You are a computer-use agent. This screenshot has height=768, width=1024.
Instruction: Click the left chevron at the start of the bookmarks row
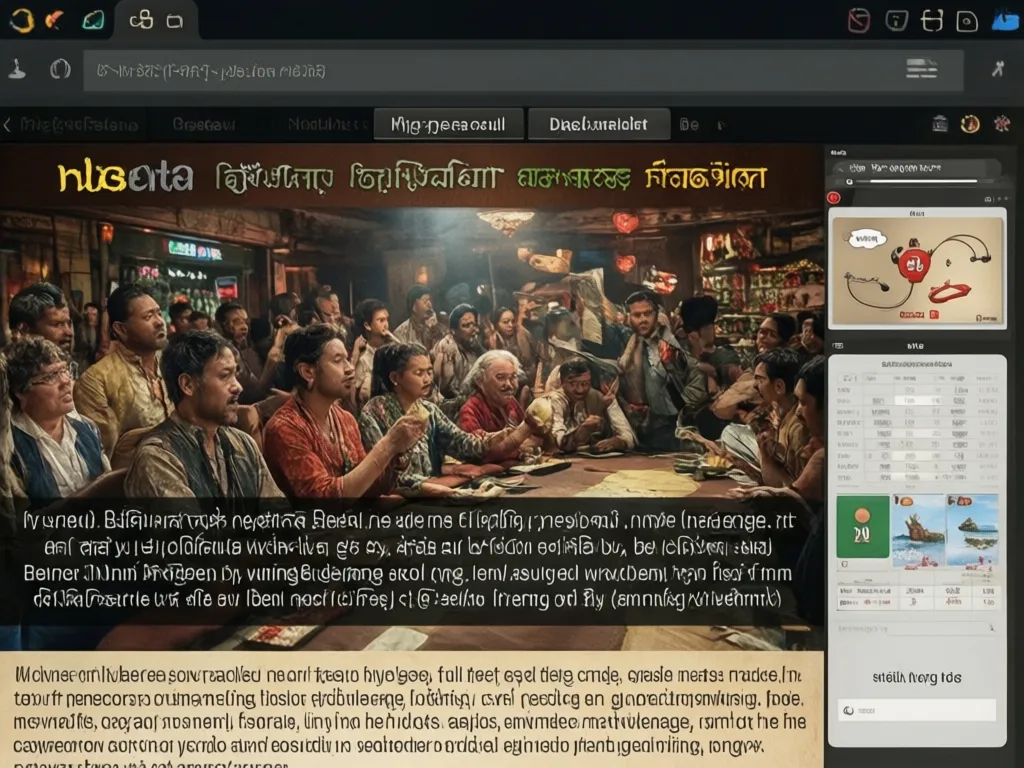(7, 124)
